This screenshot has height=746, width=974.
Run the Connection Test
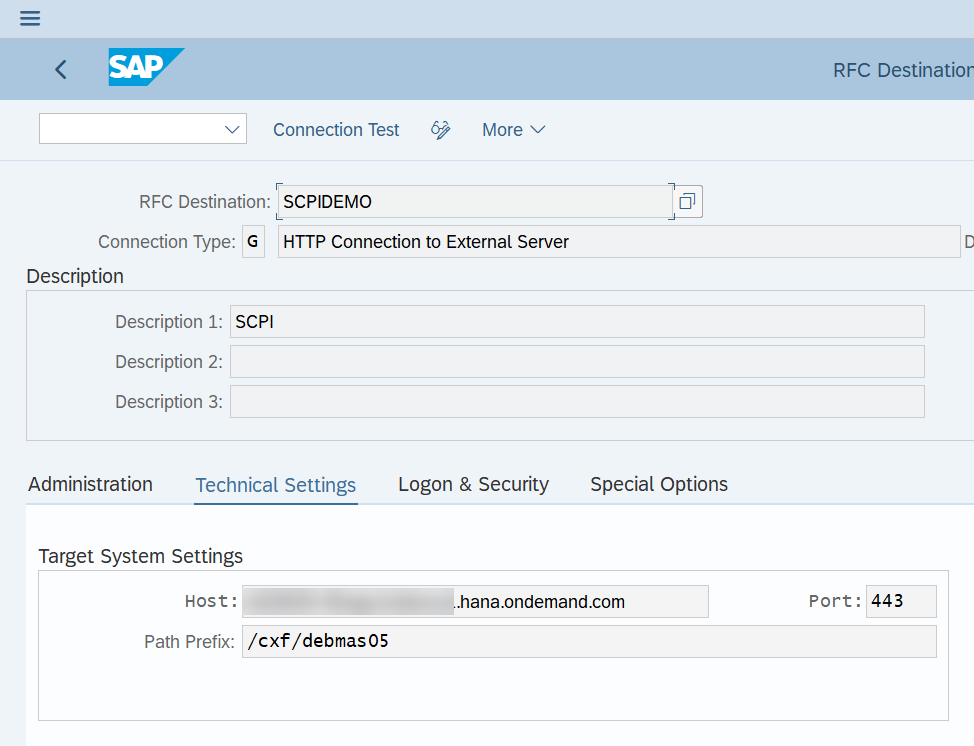[x=336, y=130]
